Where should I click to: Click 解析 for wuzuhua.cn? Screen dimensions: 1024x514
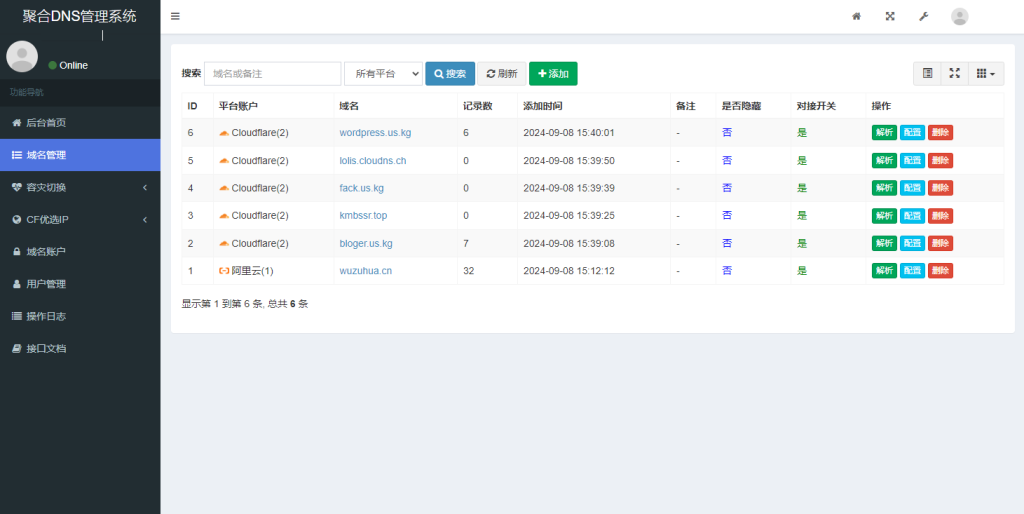click(884, 271)
